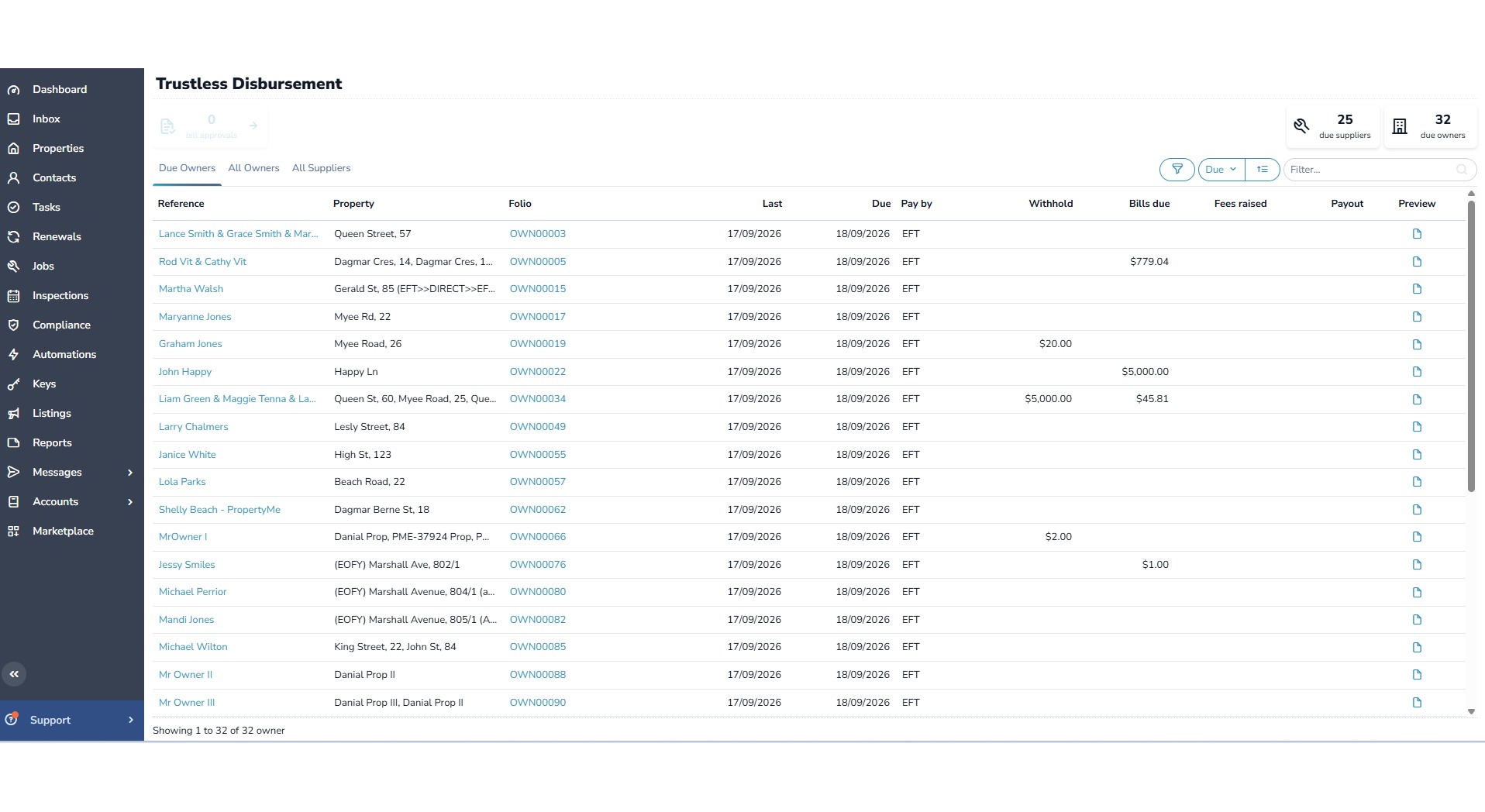Viewport: 1485px width, 812px height.
Task: Click the scrollbar down arrow
Action: click(x=1471, y=711)
